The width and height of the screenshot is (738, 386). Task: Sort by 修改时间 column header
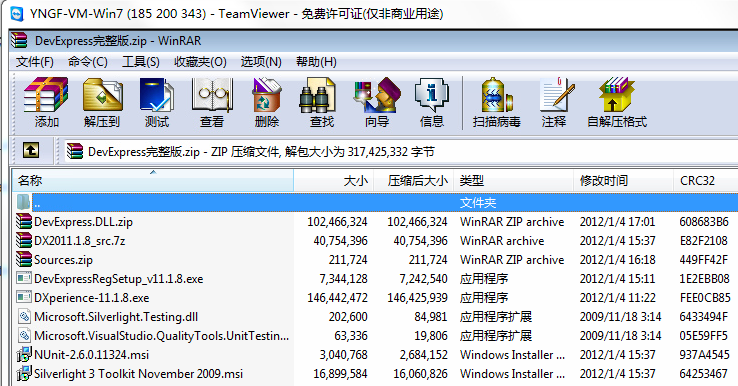point(623,180)
